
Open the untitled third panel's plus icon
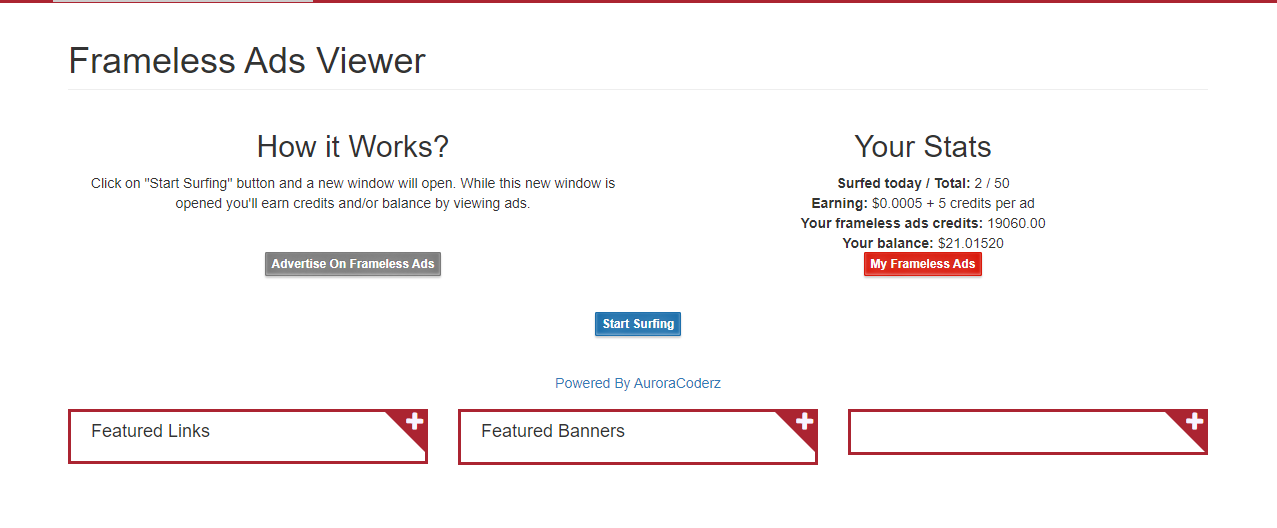tap(1195, 422)
